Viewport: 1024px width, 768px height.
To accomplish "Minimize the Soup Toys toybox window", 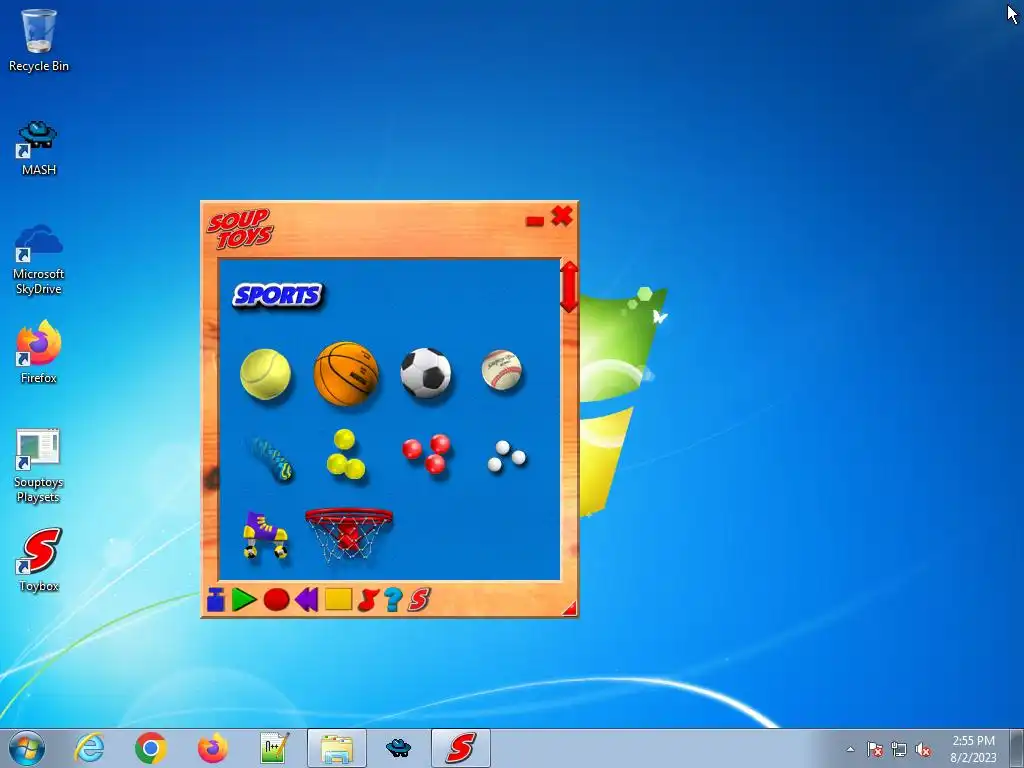I will [x=535, y=221].
